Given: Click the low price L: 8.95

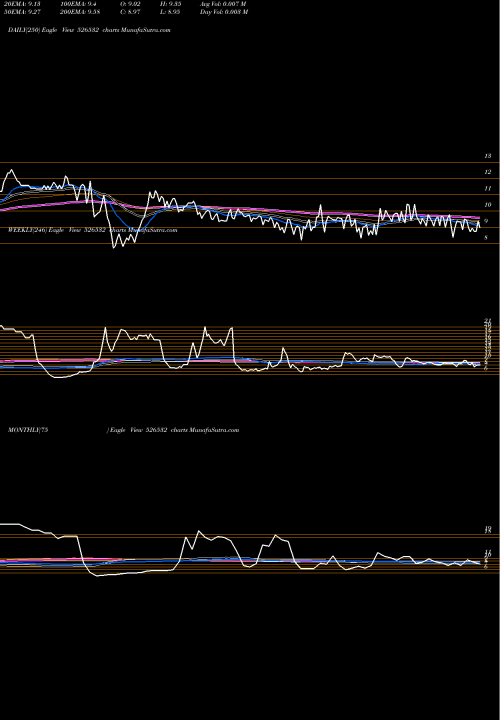Looking at the screenshot, I should [x=170, y=12].
